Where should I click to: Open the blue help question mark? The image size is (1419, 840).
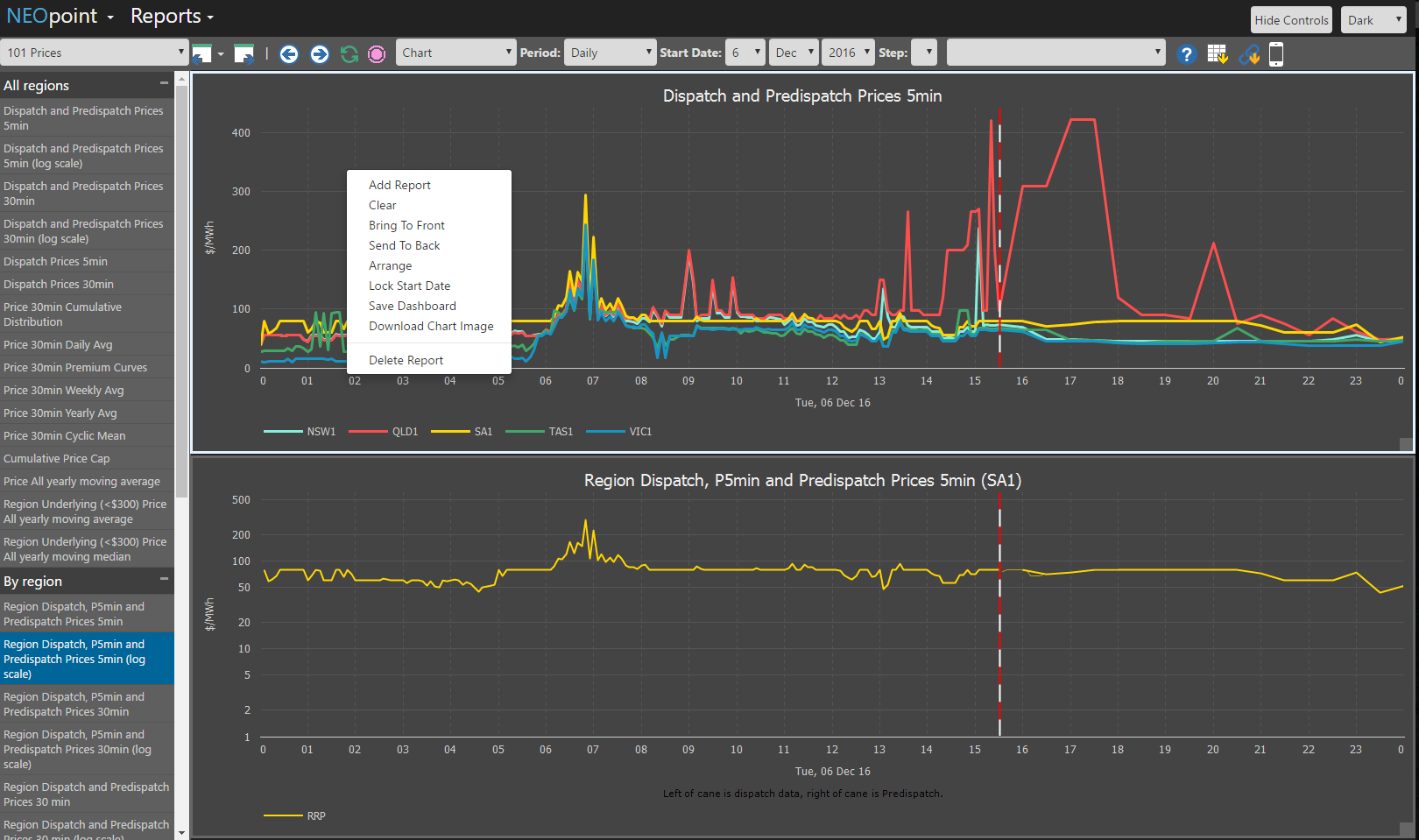tap(1186, 54)
